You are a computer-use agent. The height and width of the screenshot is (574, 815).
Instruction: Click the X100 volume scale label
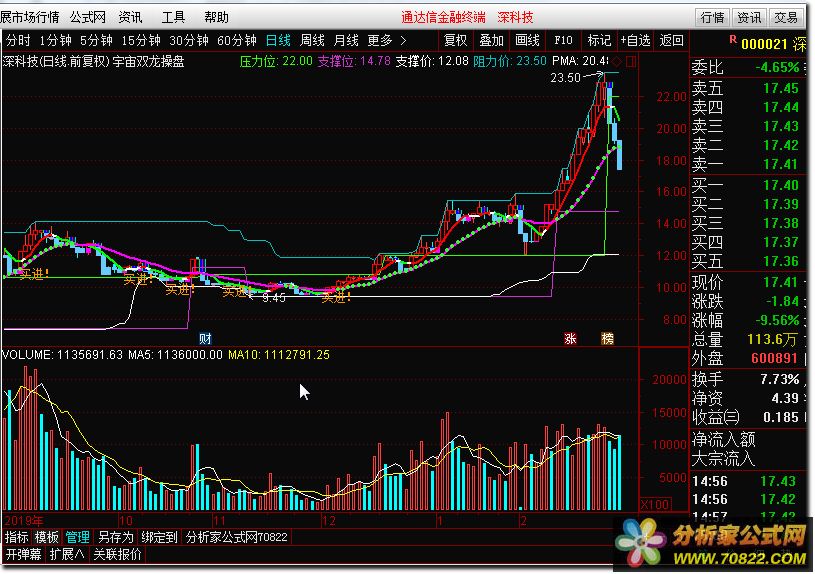click(x=653, y=505)
